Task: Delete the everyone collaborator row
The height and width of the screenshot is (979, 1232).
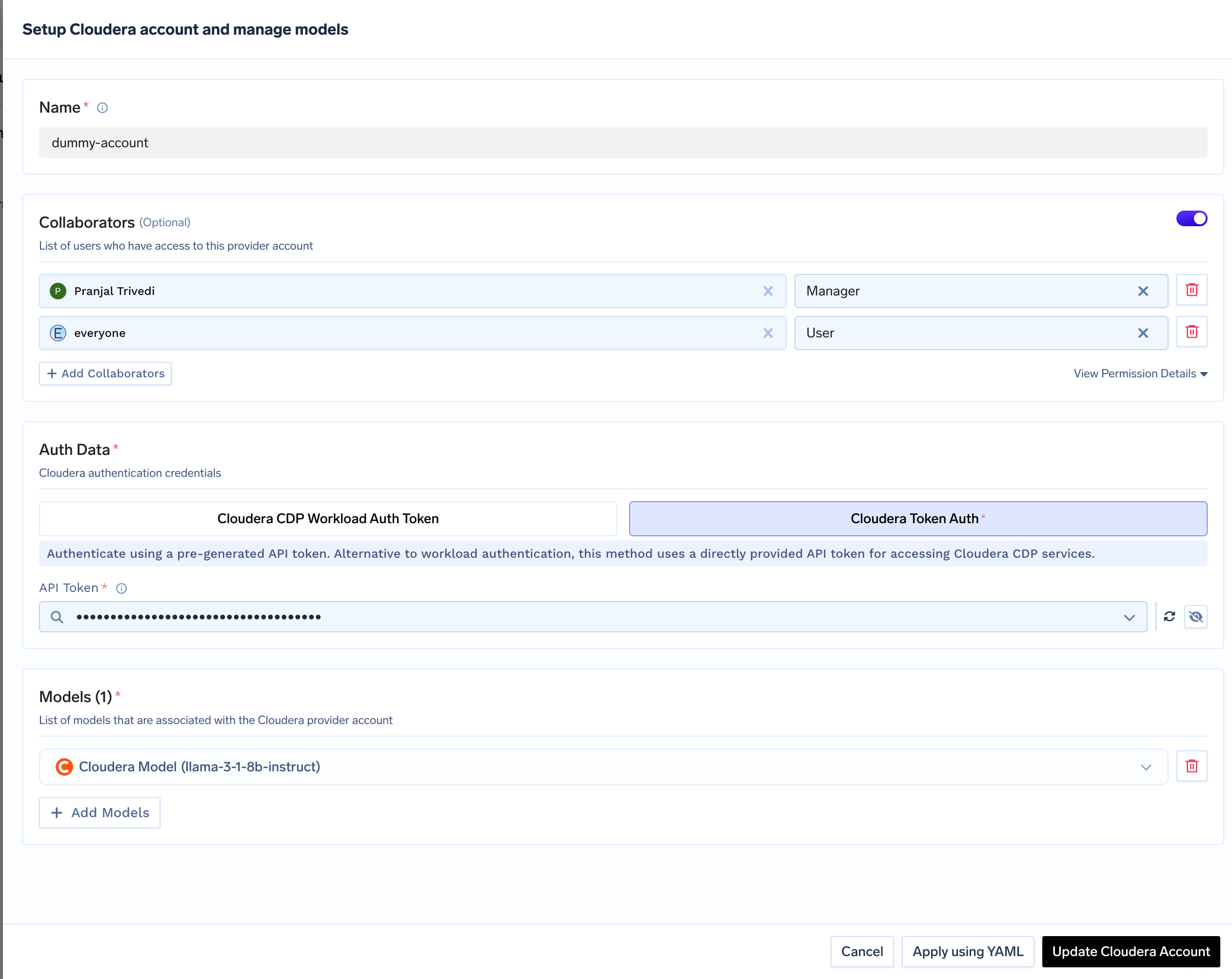Action: [1192, 332]
